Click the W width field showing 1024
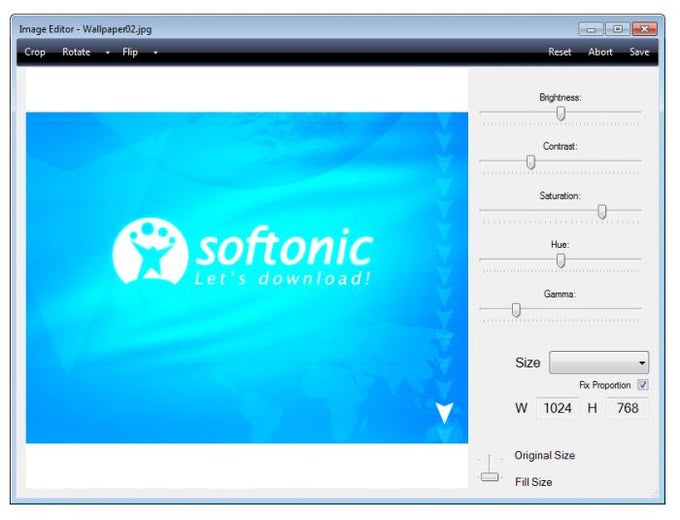The width and height of the screenshot is (680, 520). 557,408
